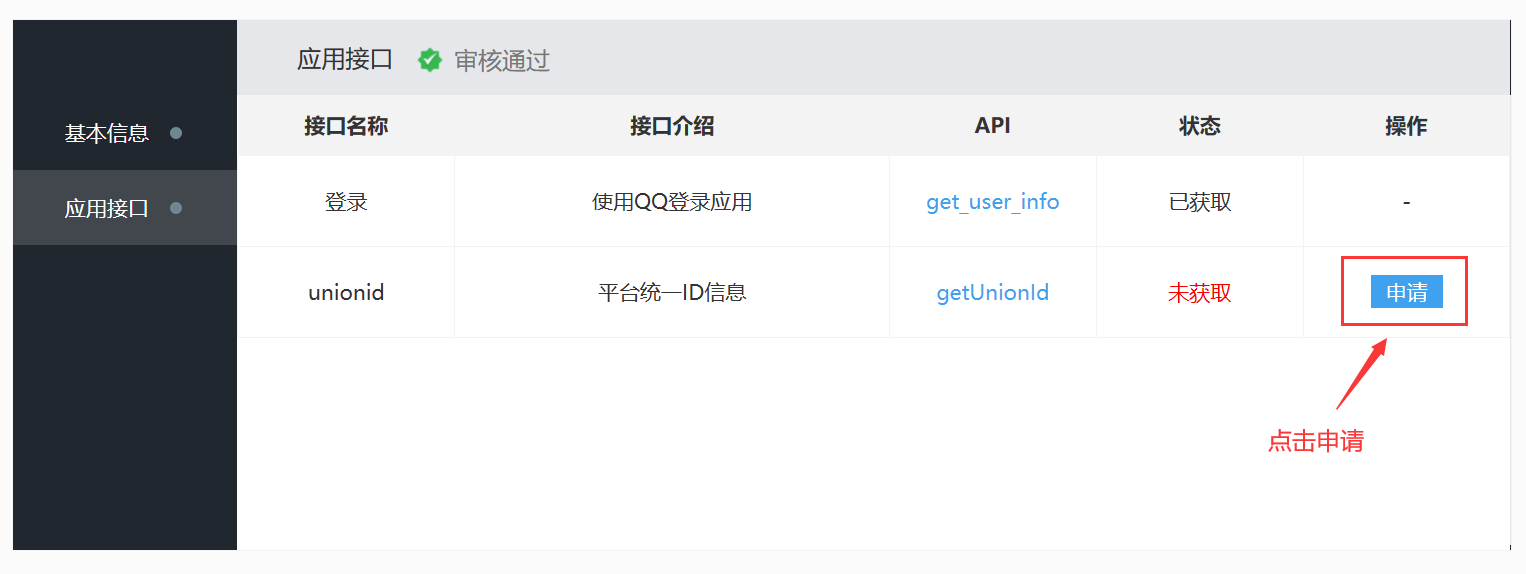Click the API column header
This screenshot has height=574, width=1526.
click(992, 126)
